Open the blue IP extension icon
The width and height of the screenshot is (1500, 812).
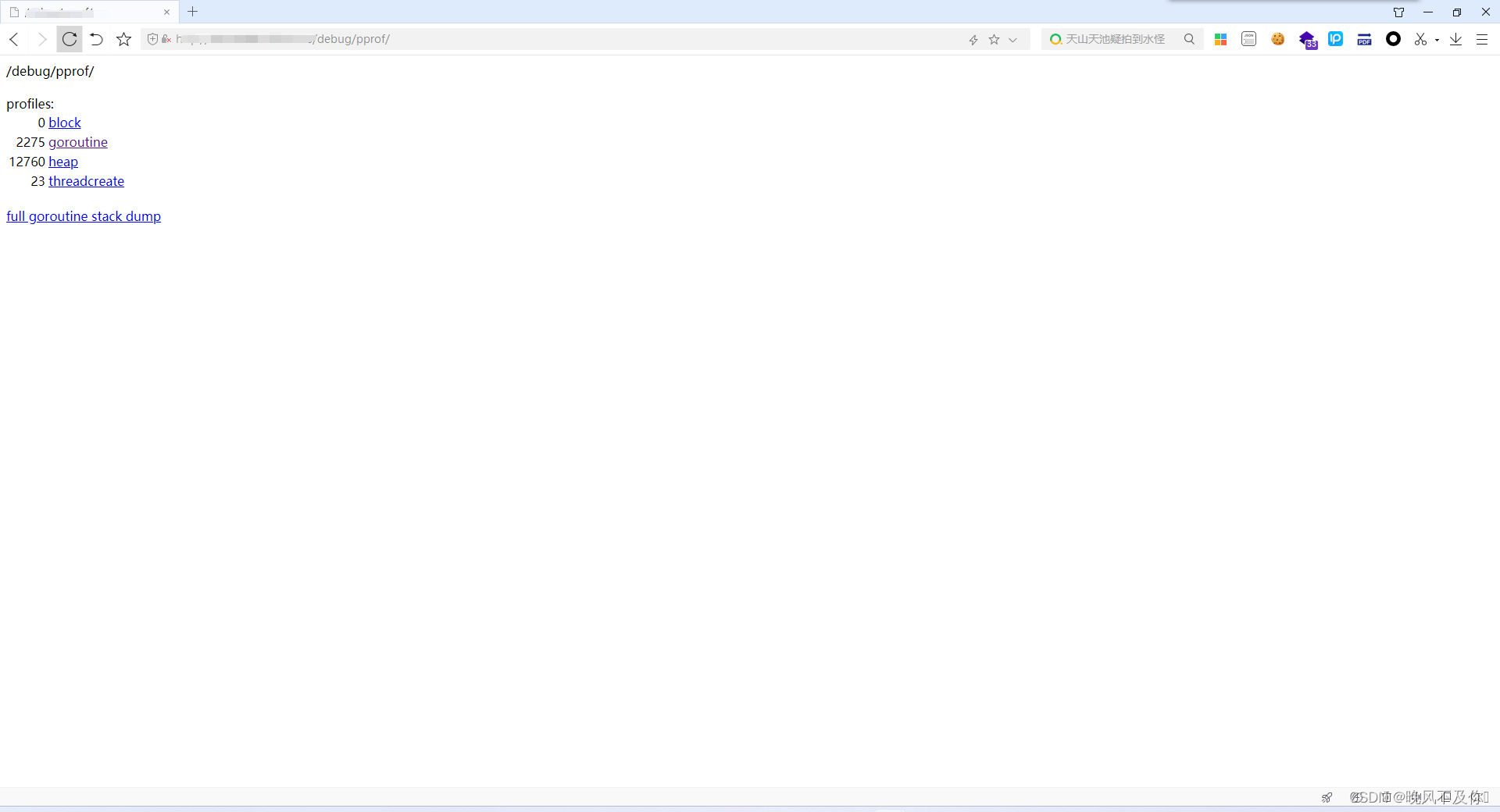(x=1336, y=38)
